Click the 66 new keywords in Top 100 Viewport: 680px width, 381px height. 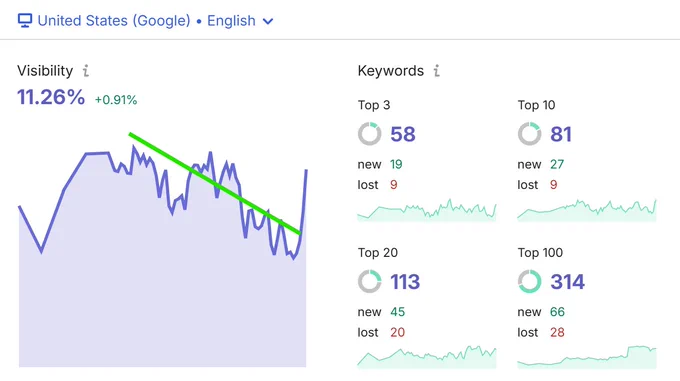point(557,312)
